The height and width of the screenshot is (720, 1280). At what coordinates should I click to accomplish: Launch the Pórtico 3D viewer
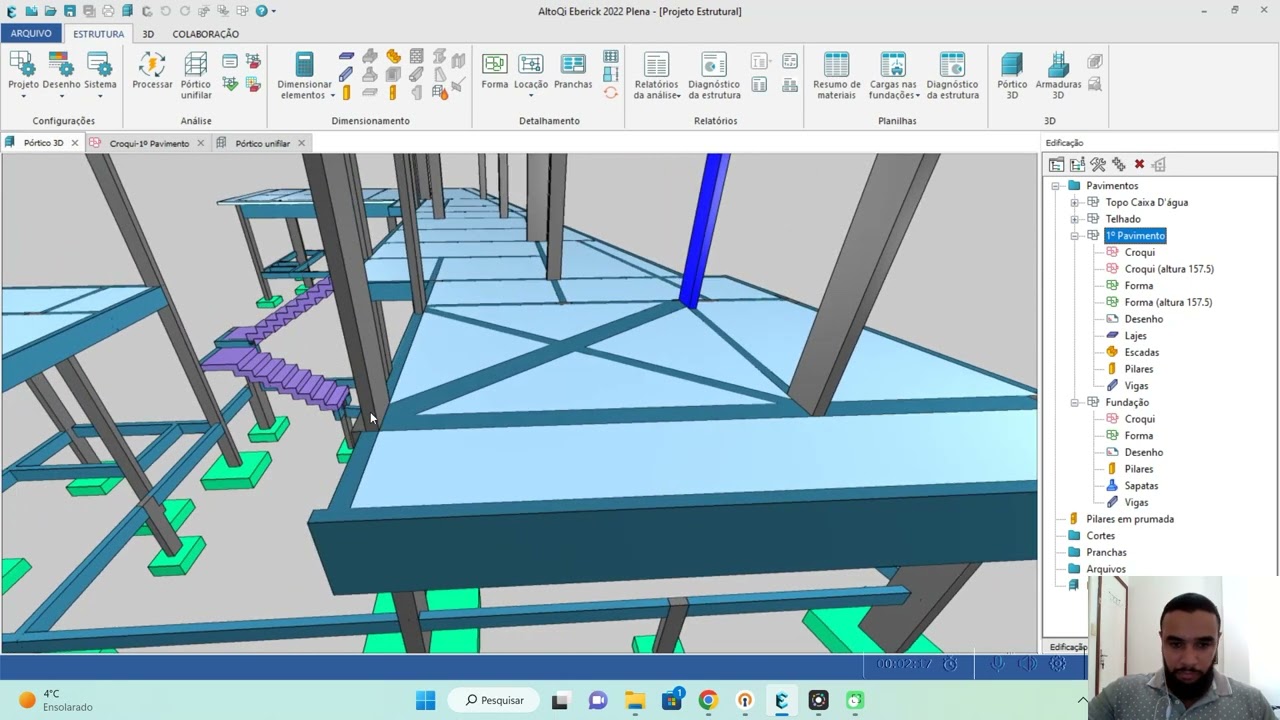click(x=1012, y=76)
